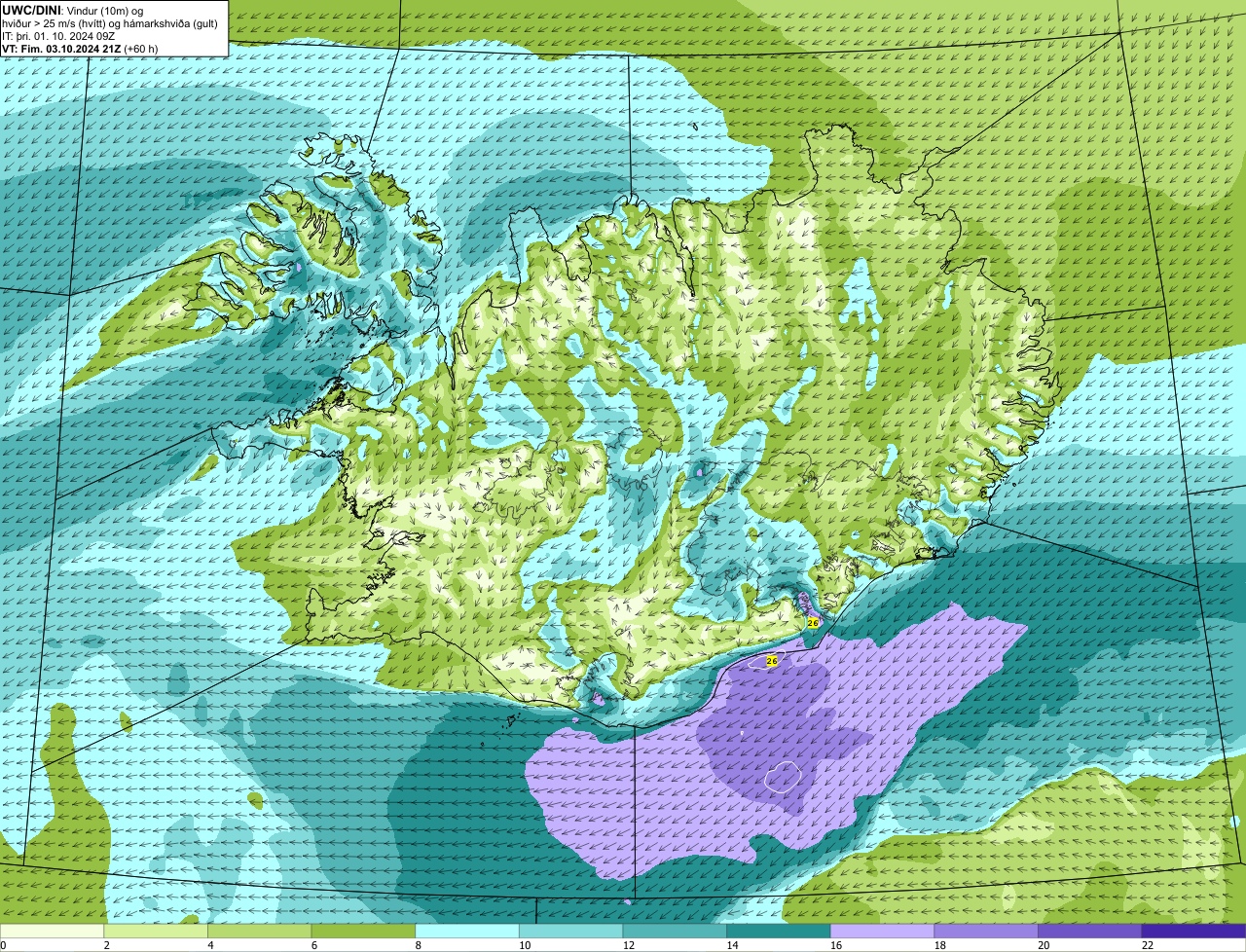Select the 4–6 m/s green legend swatch
1246x952 pixels.
(x=260, y=931)
